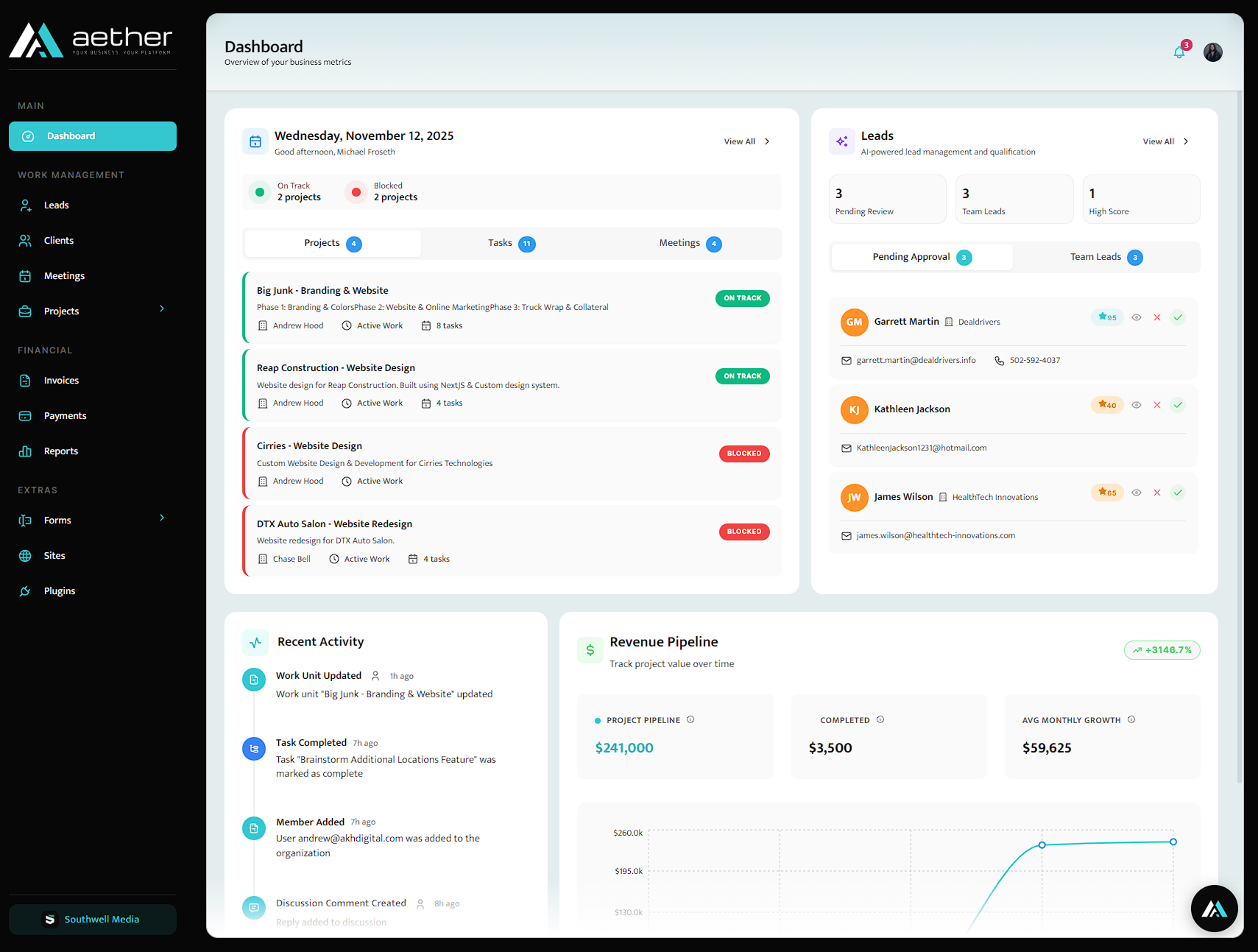The width and height of the screenshot is (1258, 952).
Task: Open the Payments page
Action: [65, 415]
